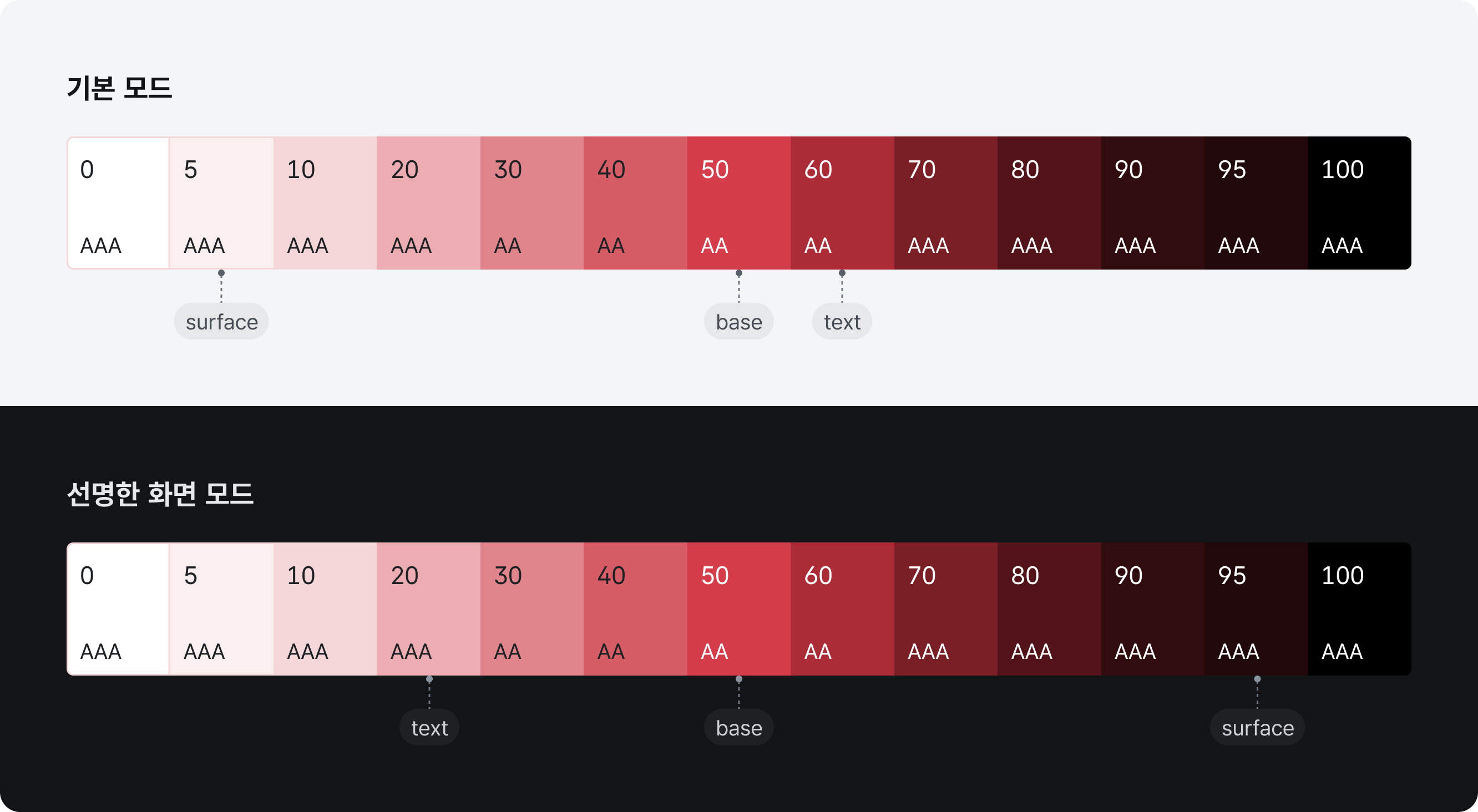1478x812 pixels.
Task: Pick the base red 50 swatch in 기본 모드
Action: pyautogui.click(x=739, y=203)
